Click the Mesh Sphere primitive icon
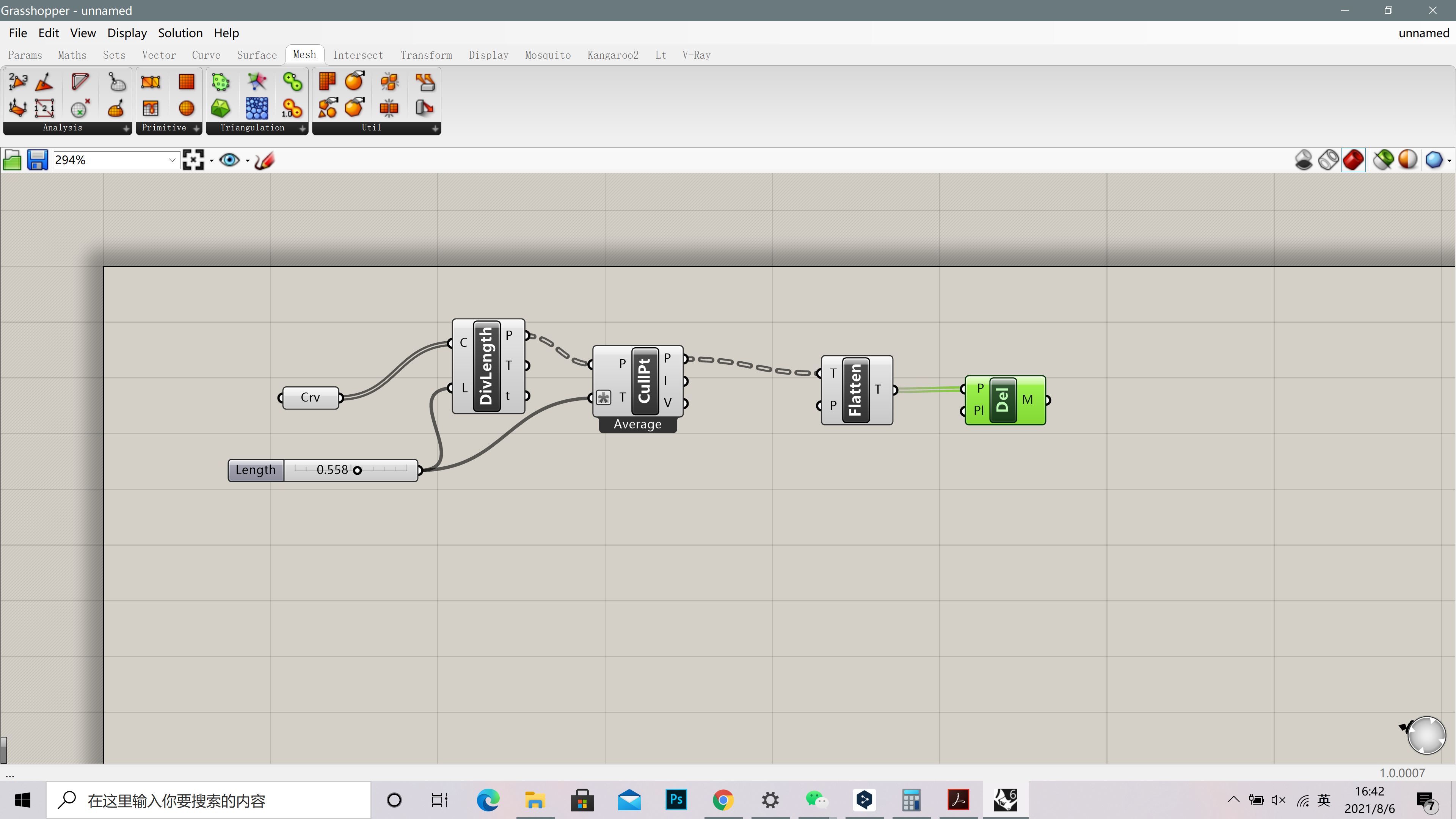Viewport: 1456px width, 819px height. point(187,108)
